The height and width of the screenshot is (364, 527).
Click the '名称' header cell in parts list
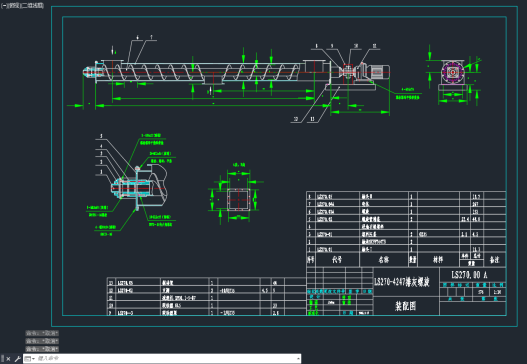point(384,259)
